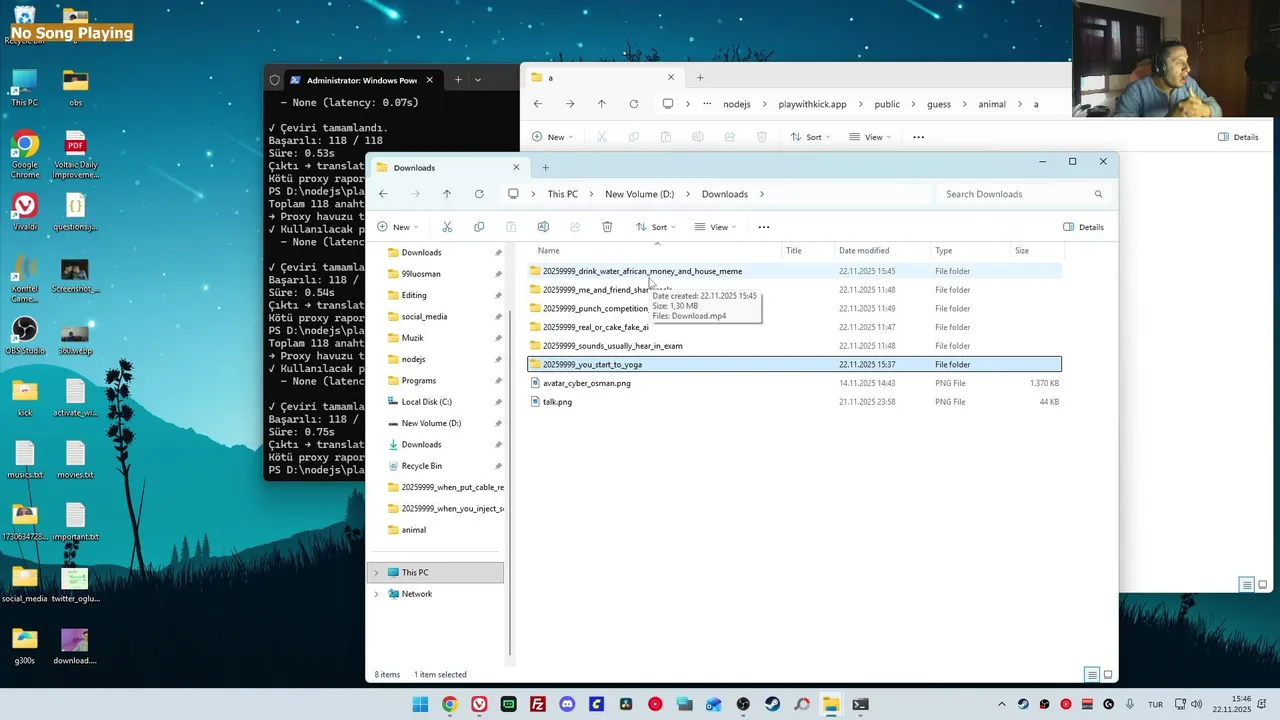This screenshot has width=1280, height=720.
Task: Select the 'a' tab in back Explorer
Action: [x=602, y=77]
